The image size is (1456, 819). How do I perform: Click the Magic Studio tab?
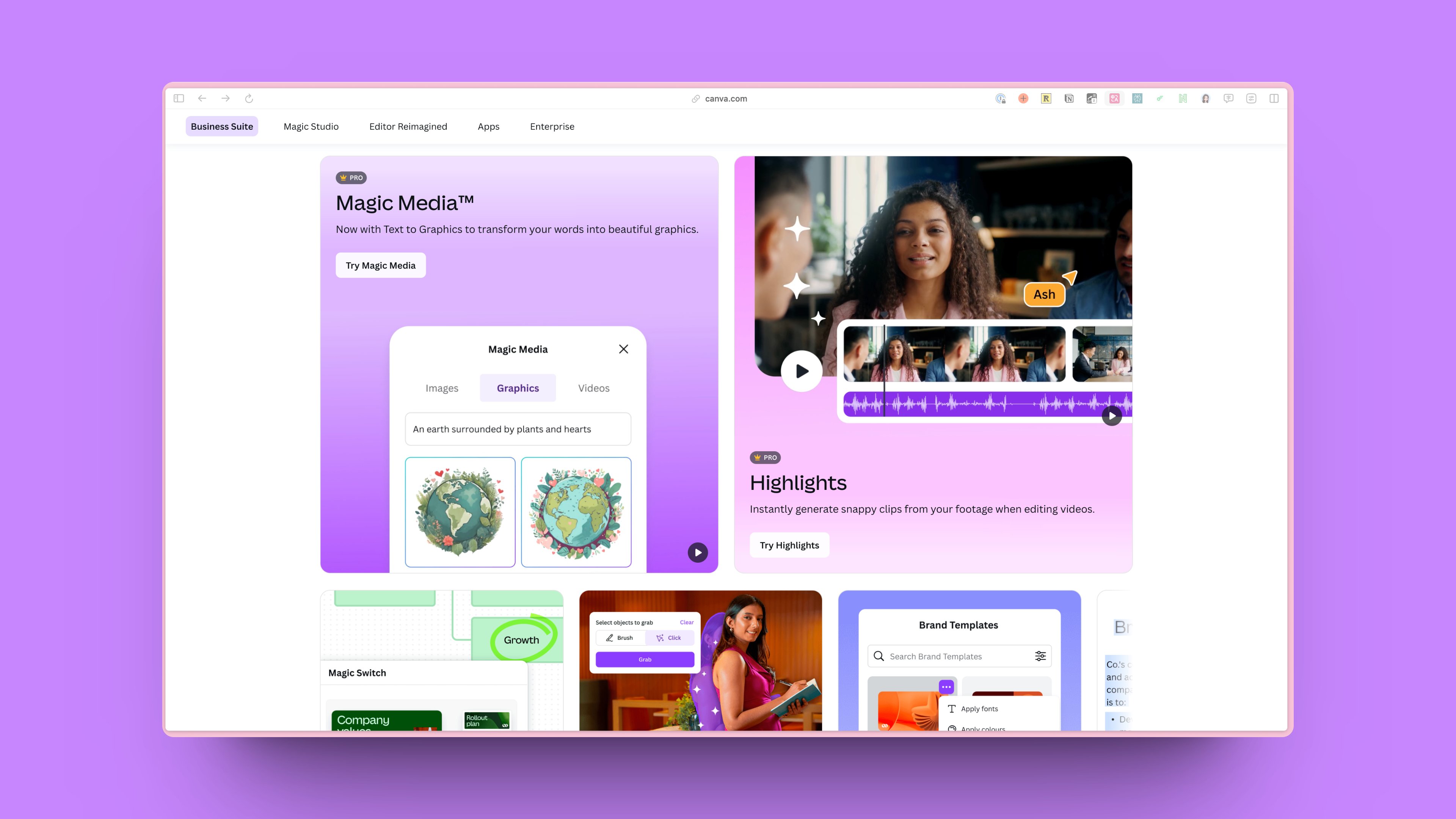[311, 126]
